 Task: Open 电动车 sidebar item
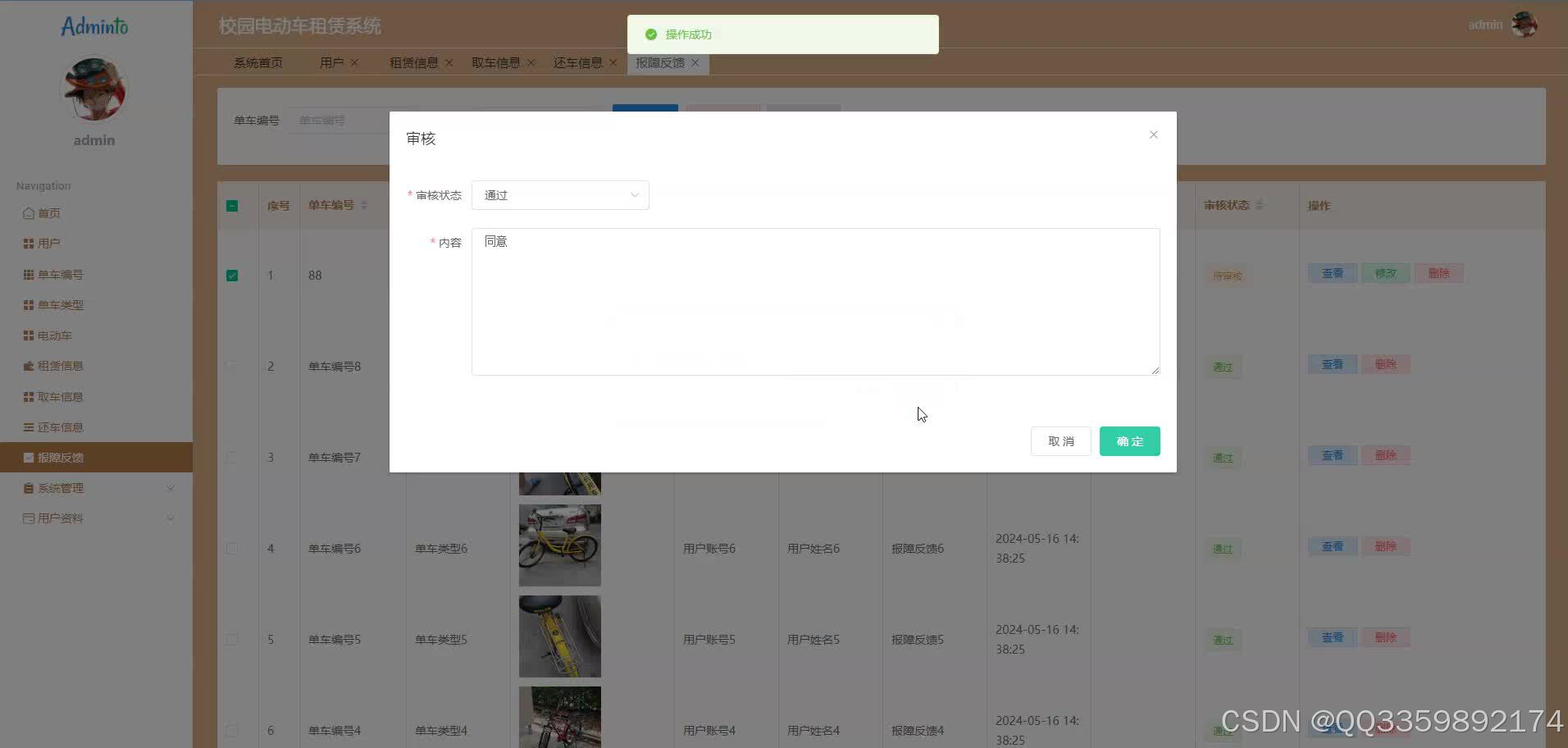[96, 335]
